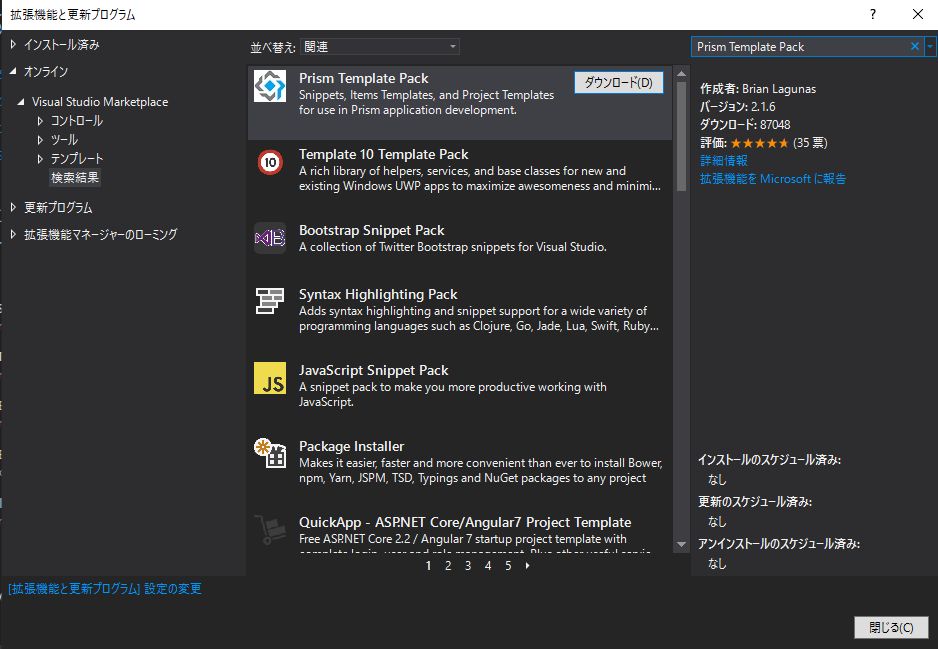Viewport: 938px width, 649px height.
Task: Close the dialog with 閉じる(C)
Action: tap(891, 627)
